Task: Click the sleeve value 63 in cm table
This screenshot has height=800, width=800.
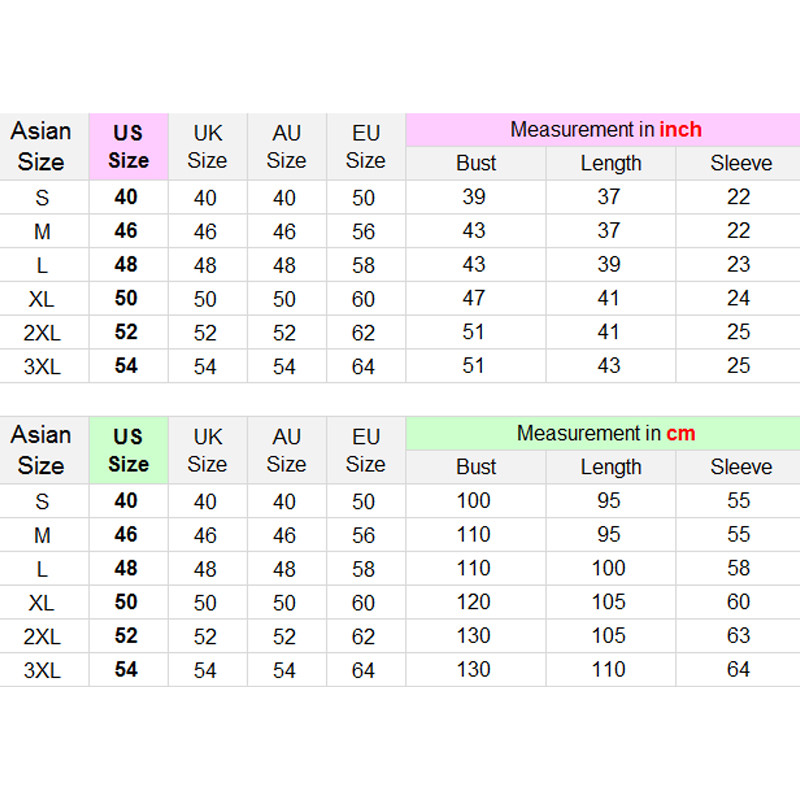Action: (x=739, y=636)
